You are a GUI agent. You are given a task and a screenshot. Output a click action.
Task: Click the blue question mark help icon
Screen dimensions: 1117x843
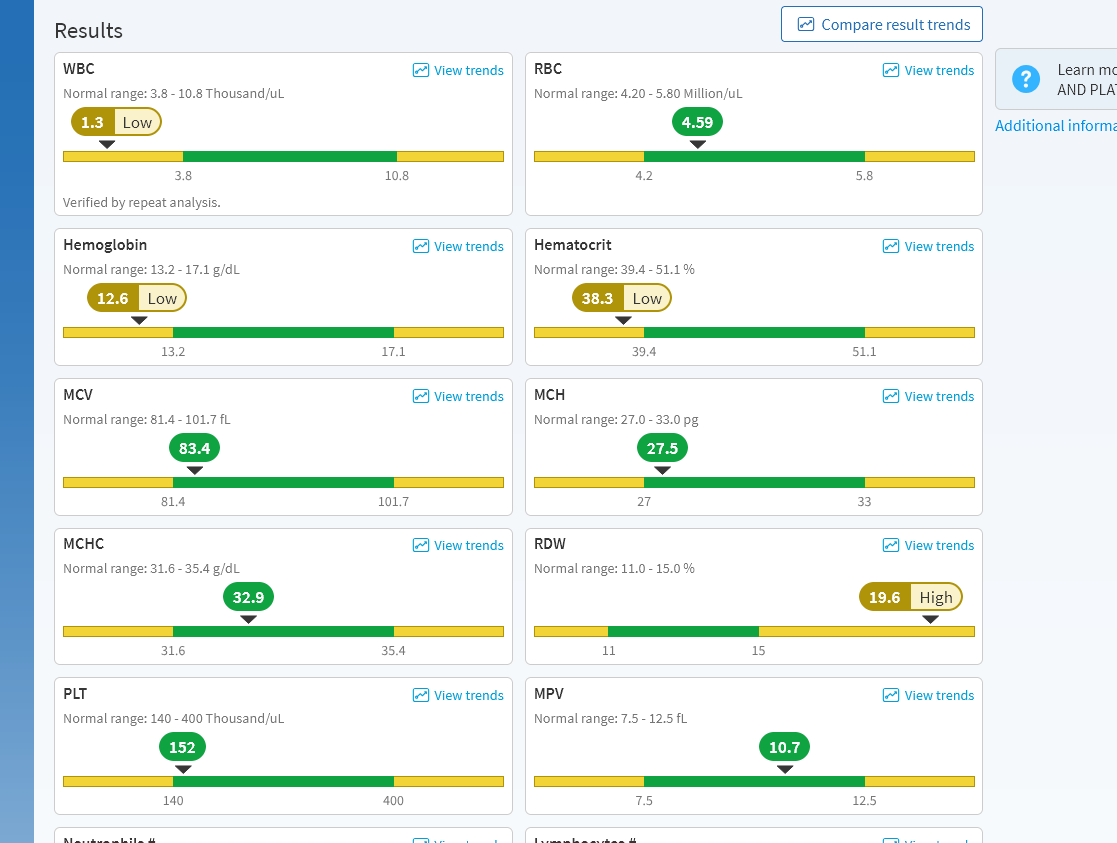tap(1026, 79)
